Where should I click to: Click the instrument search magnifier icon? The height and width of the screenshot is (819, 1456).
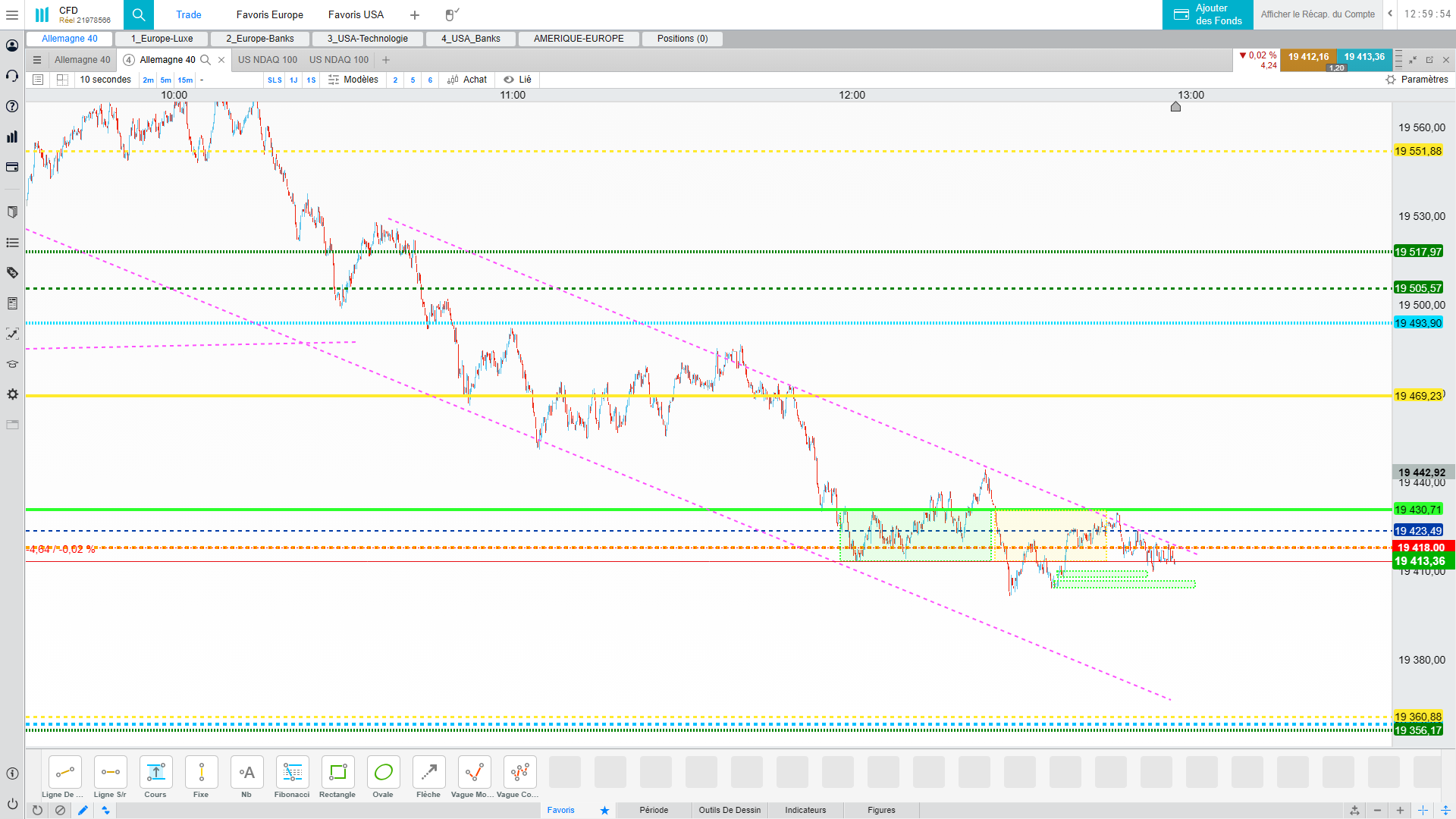pyautogui.click(x=138, y=14)
